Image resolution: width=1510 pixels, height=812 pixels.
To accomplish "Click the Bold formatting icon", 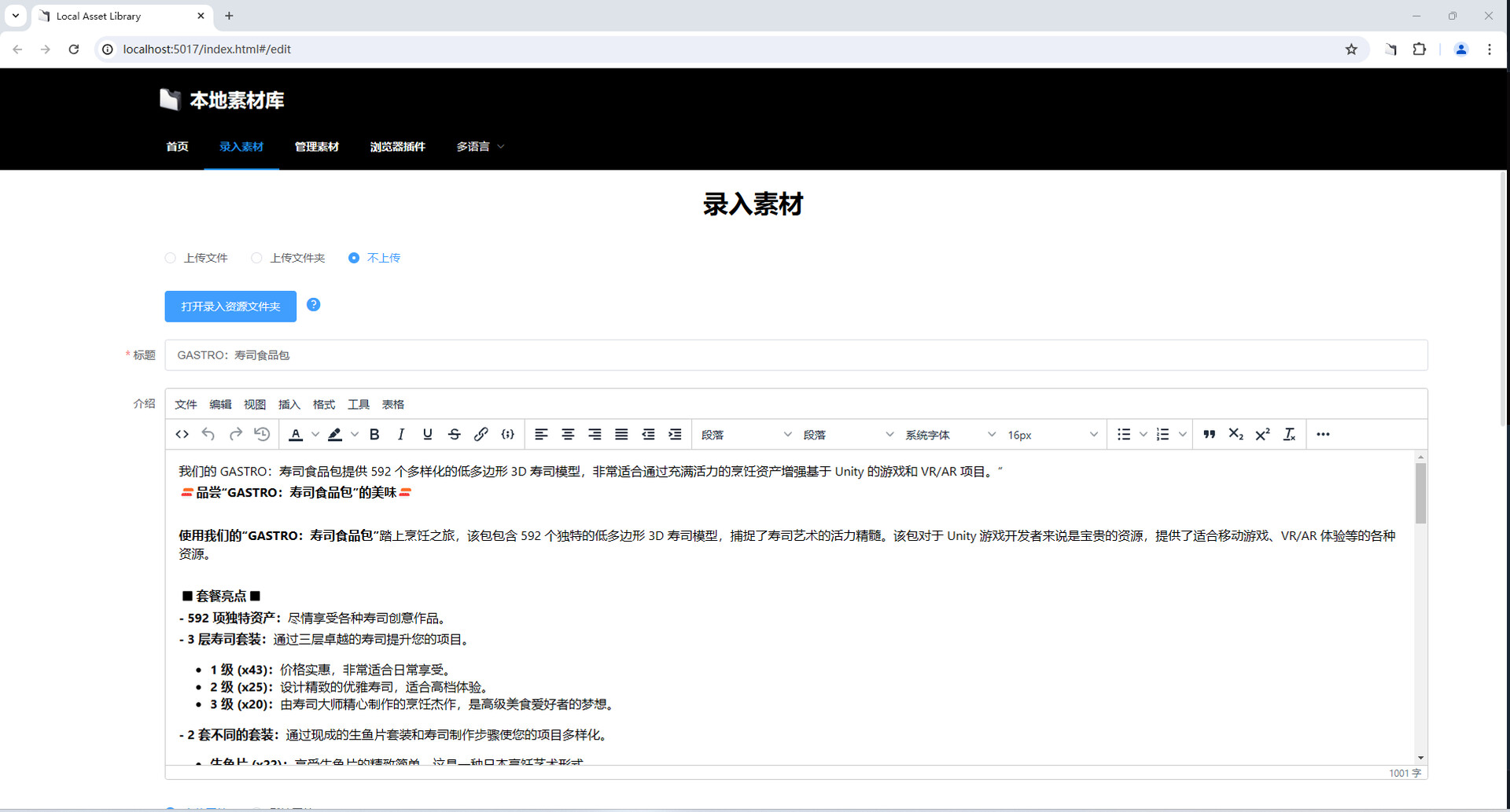I will point(374,435).
